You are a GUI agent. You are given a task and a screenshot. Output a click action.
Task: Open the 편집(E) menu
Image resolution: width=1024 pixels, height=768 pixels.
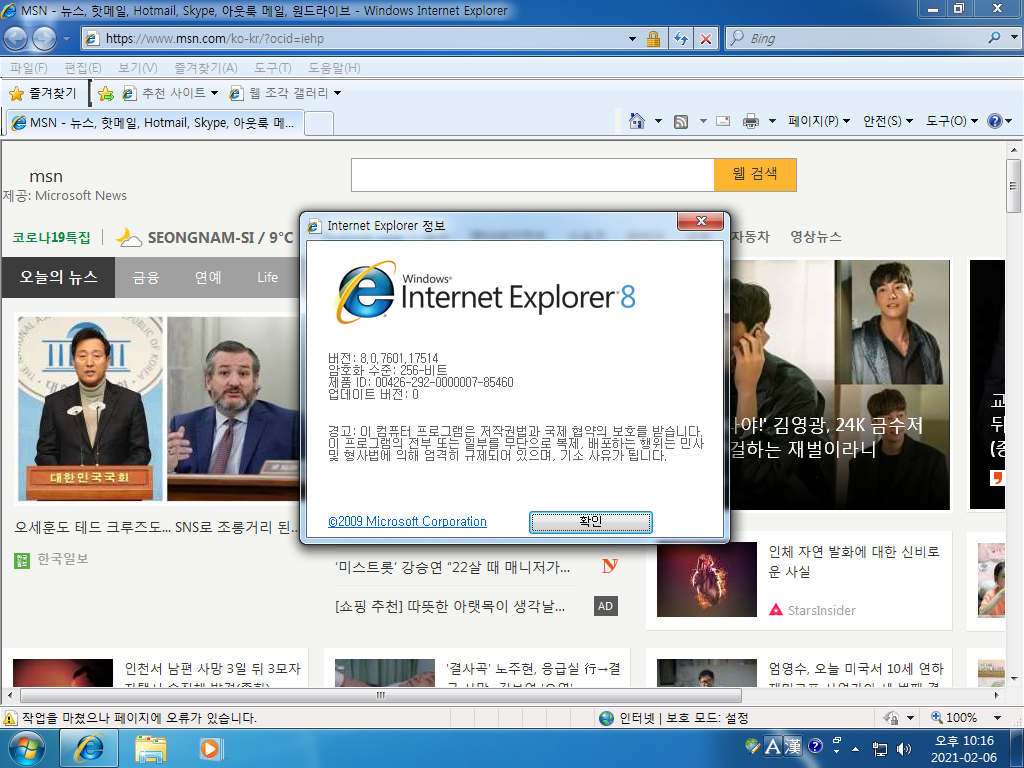[82, 68]
